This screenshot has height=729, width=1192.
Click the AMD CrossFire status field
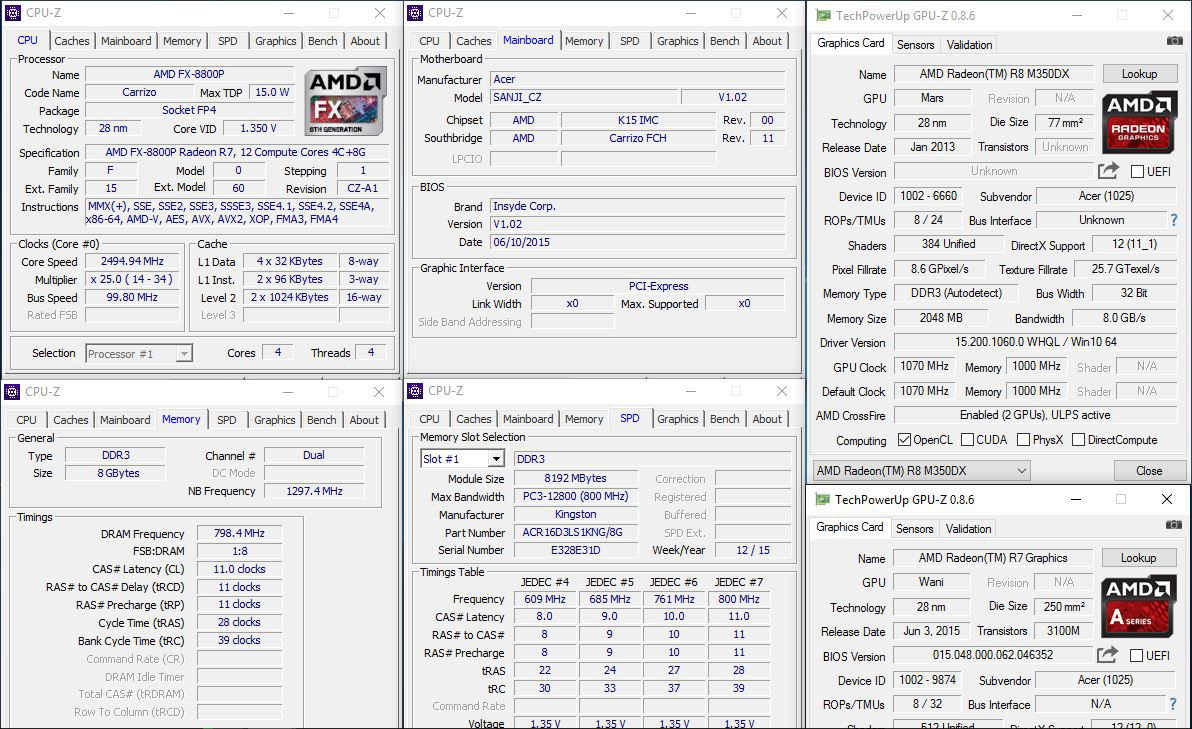(1035, 415)
